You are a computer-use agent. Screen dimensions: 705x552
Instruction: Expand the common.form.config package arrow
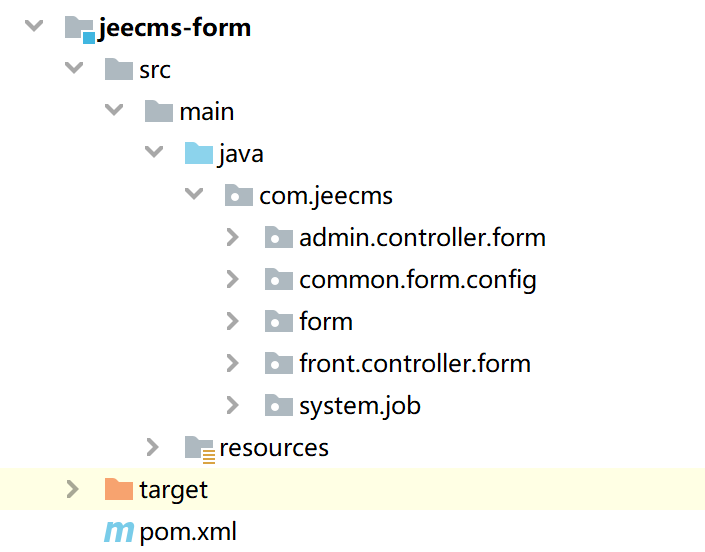coord(232,279)
